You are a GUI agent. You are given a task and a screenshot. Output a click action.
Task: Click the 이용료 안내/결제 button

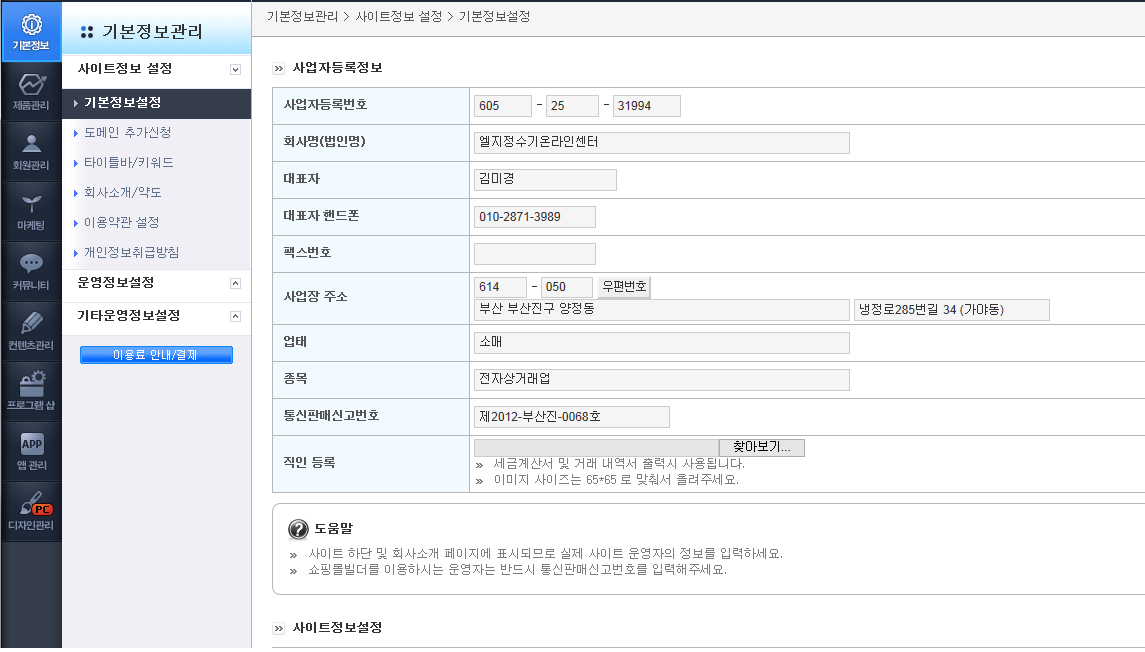tap(156, 355)
